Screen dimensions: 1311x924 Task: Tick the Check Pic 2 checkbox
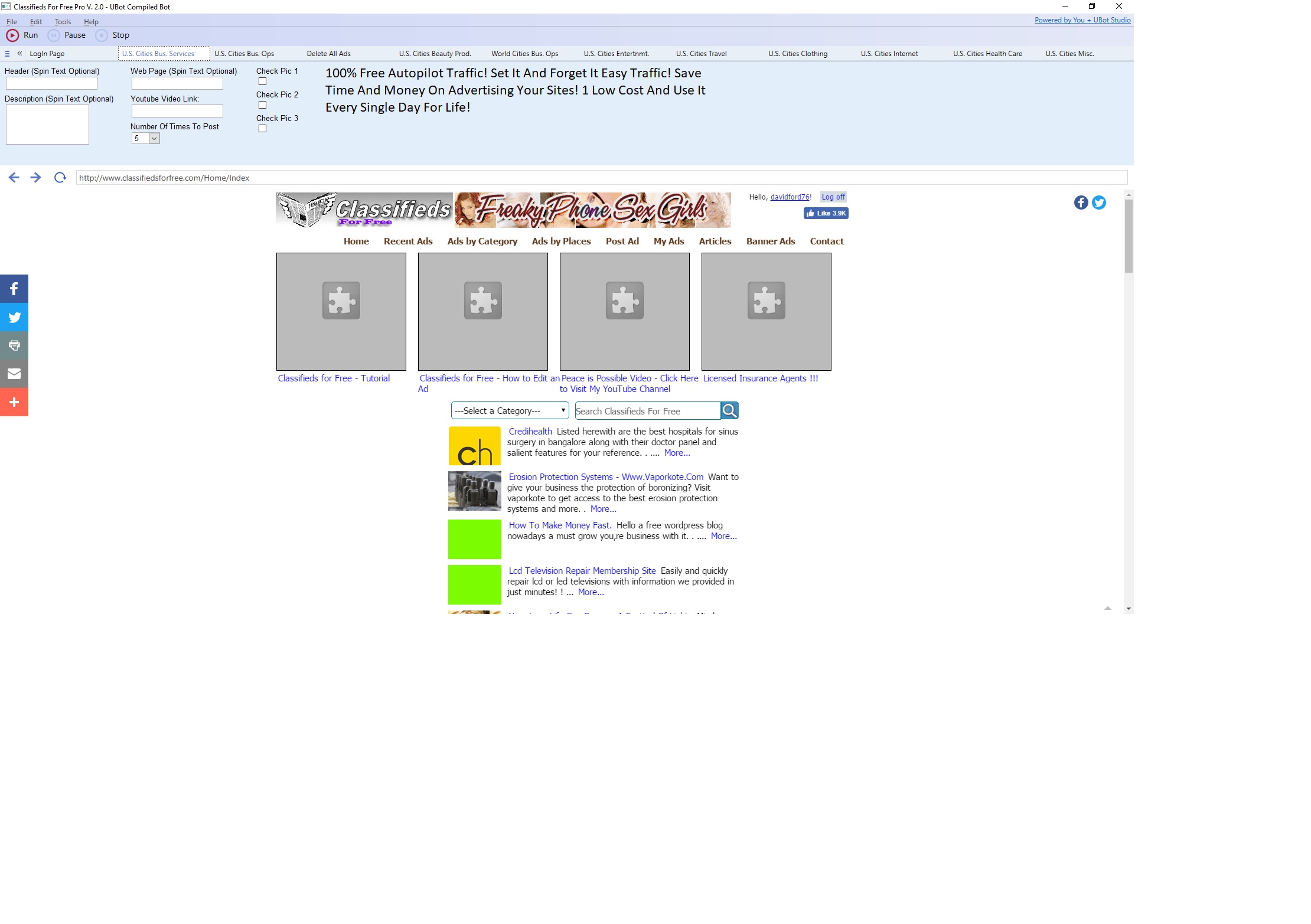coord(262,105)
